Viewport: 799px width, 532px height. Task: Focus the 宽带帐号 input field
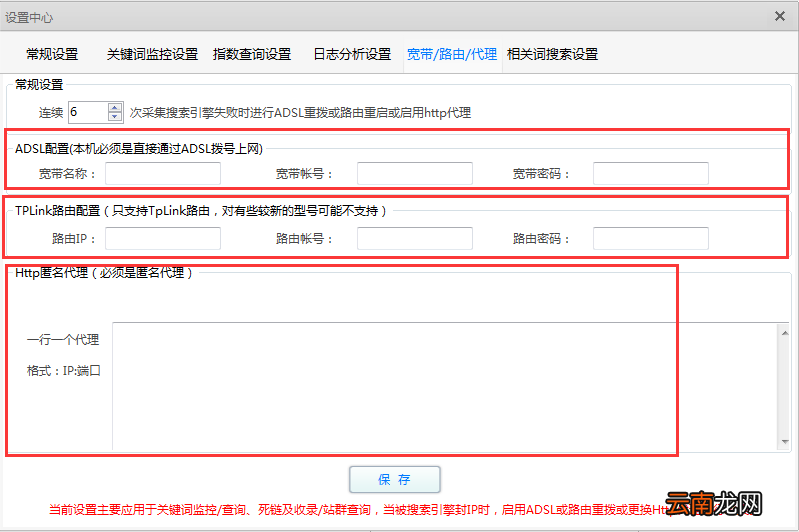[415, 174]
